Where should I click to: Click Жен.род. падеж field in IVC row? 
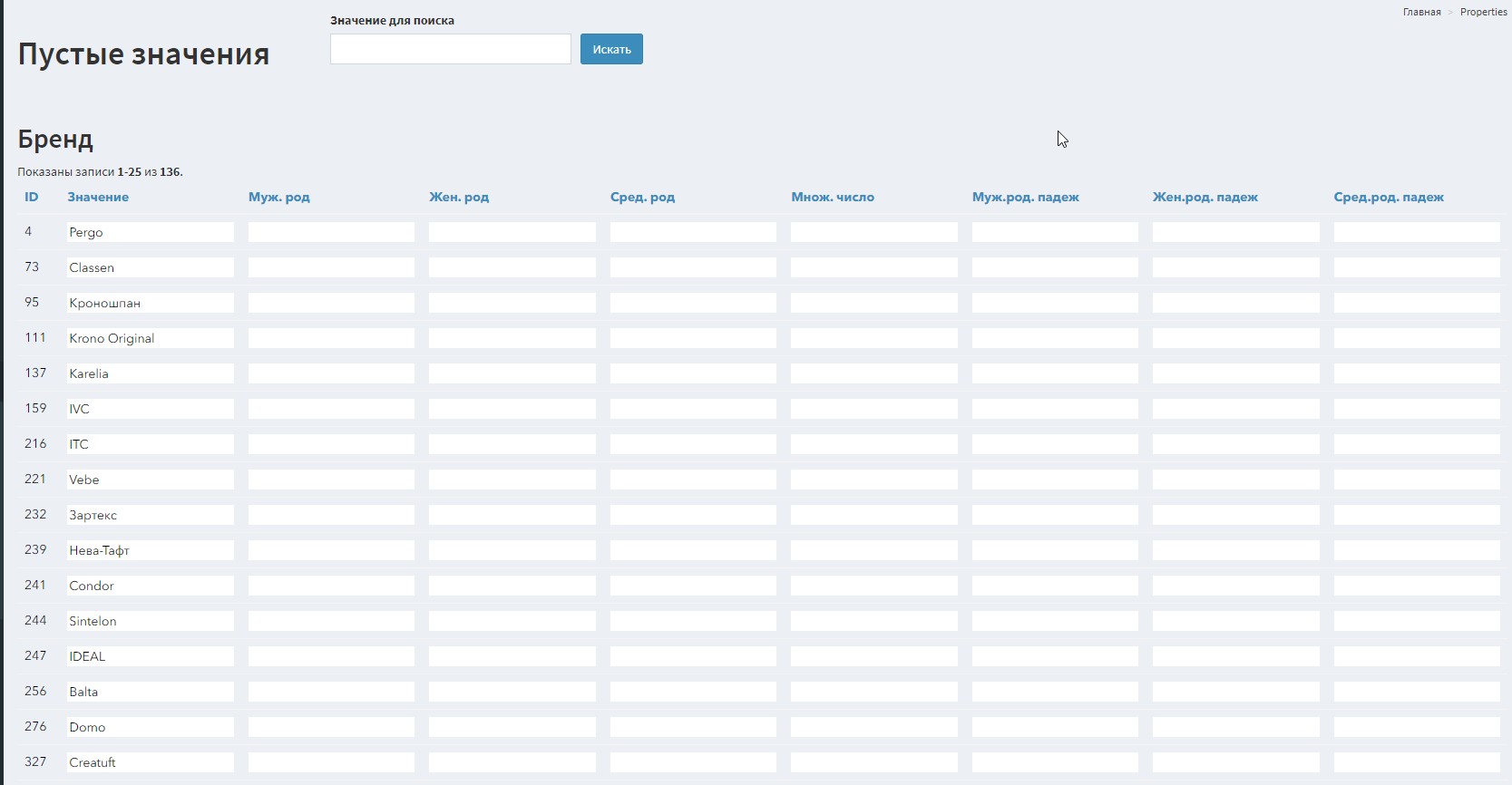1236,409
